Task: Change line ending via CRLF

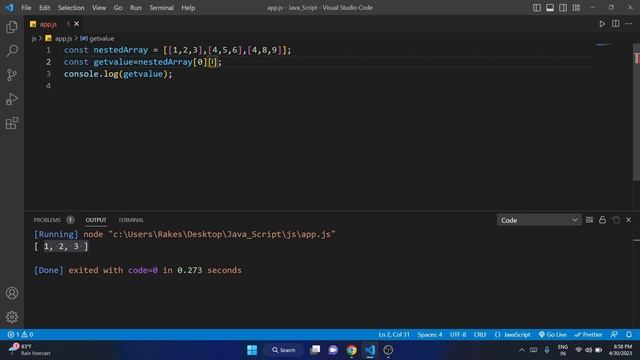Action: point(480,334)
